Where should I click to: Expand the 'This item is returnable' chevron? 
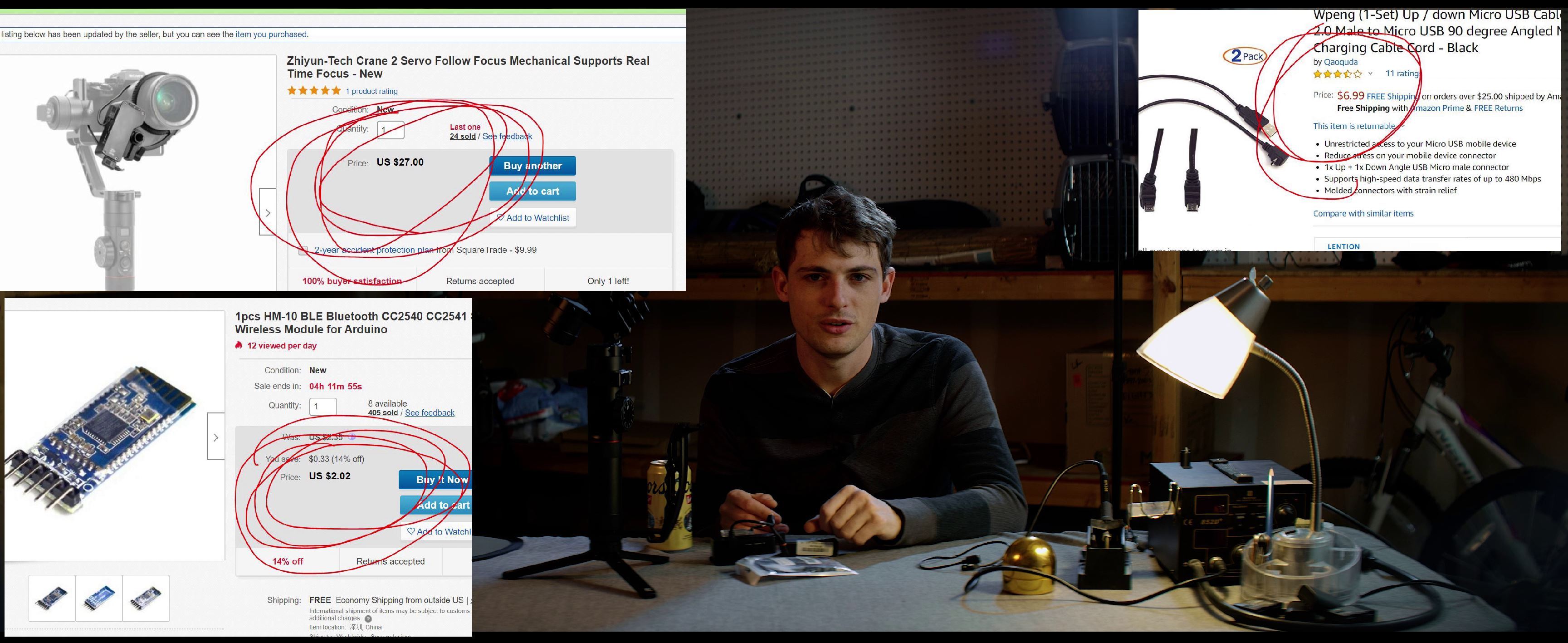pyautogui.click(x=1402, y=126)
